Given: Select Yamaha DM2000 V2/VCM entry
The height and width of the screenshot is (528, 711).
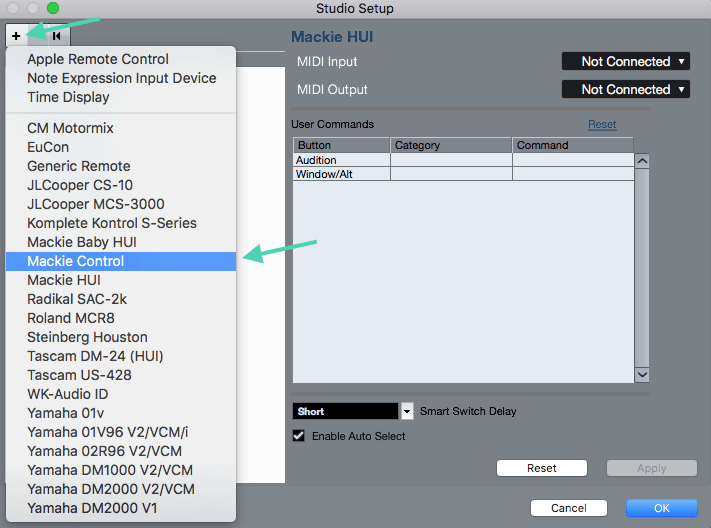Looking at the screenshot, I should 121,490.
